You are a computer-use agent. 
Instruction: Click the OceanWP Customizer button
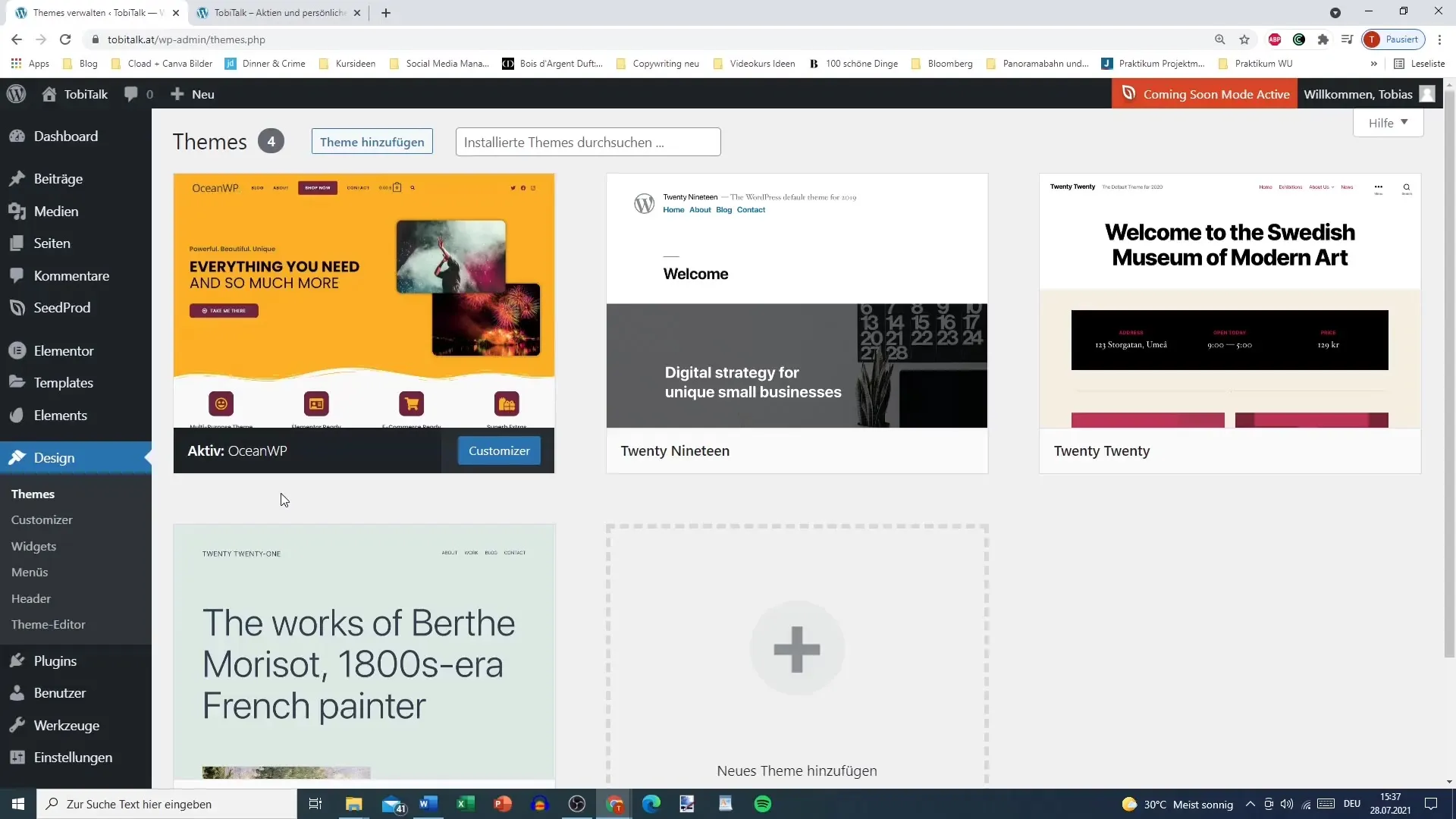(500, 450)
